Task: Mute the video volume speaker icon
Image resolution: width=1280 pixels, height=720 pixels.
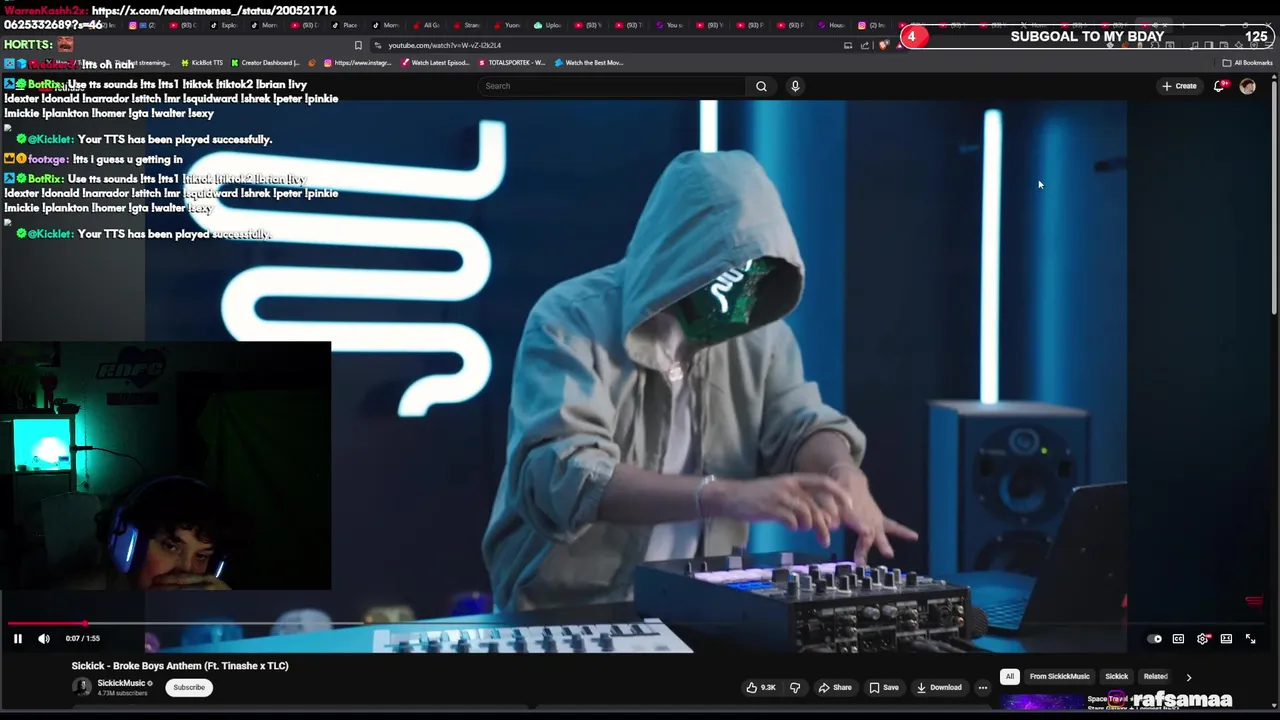Action: tap(44, 639)
